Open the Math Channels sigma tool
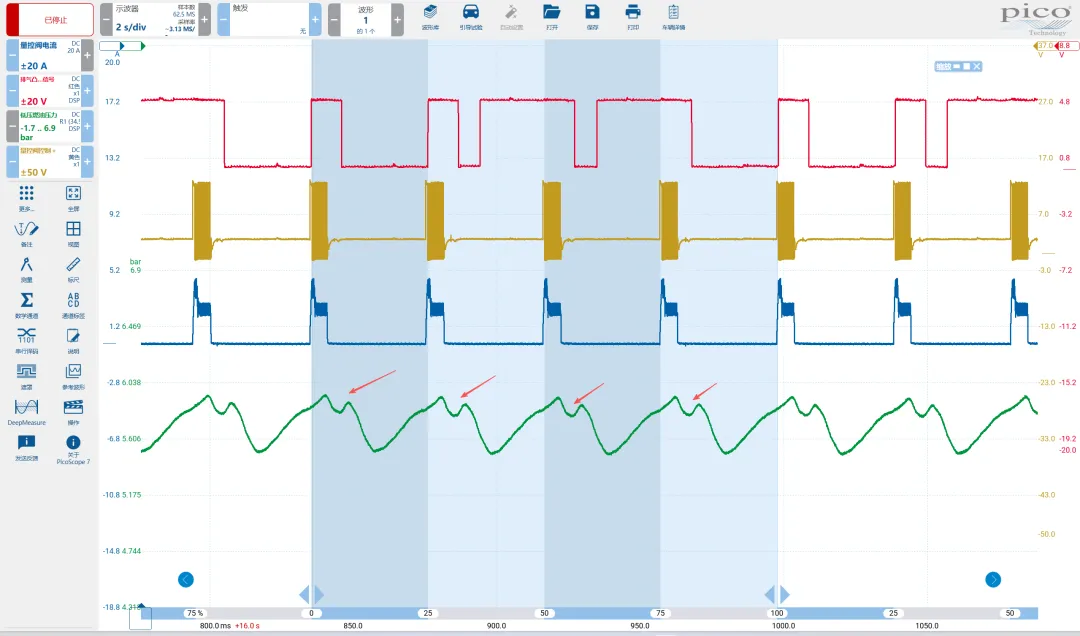The image size is (1080, 636). 27,301
